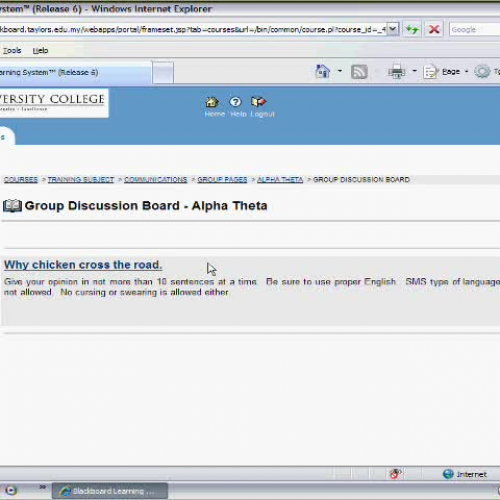The height and width of the screenshot is (500, 500).
Task: Click inside the URL address bar
Action: tap(193, 30)
